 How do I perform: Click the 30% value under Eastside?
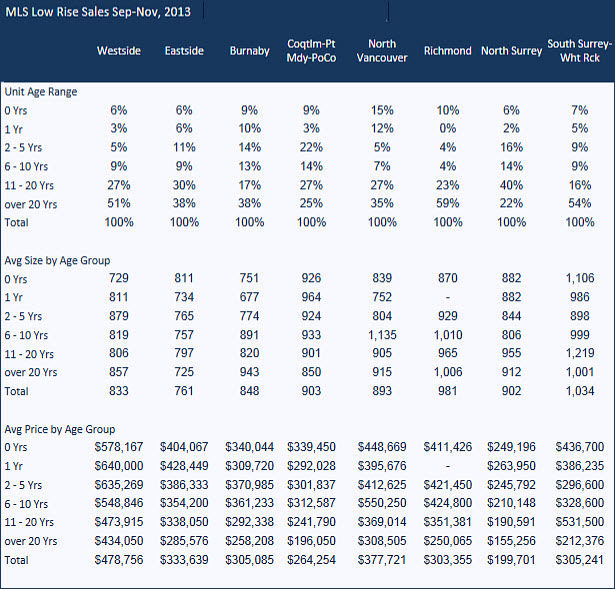point(184,185)
